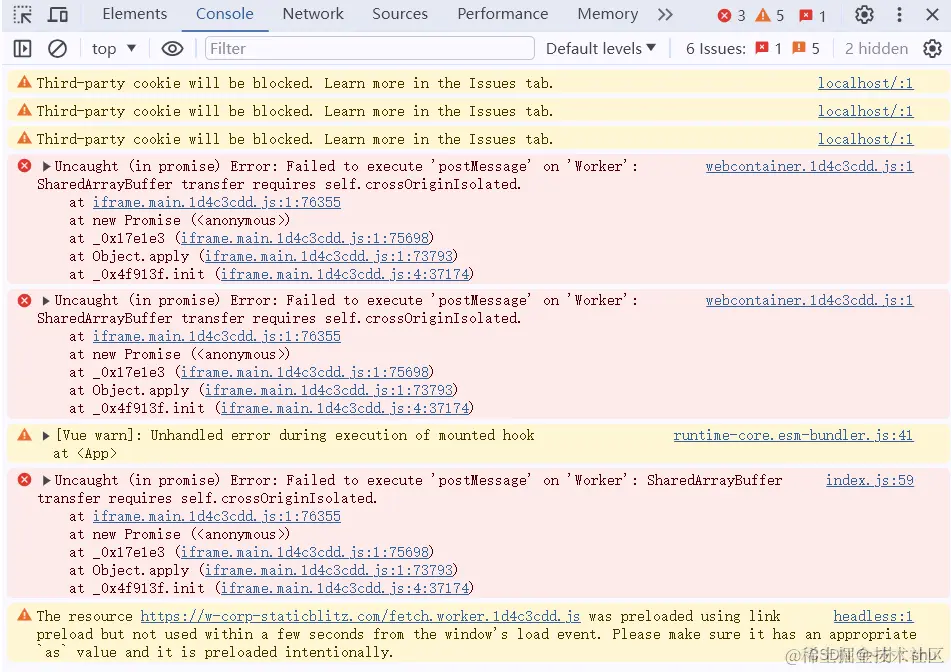Select the 'at <App>' stack line text

(85, 453)
